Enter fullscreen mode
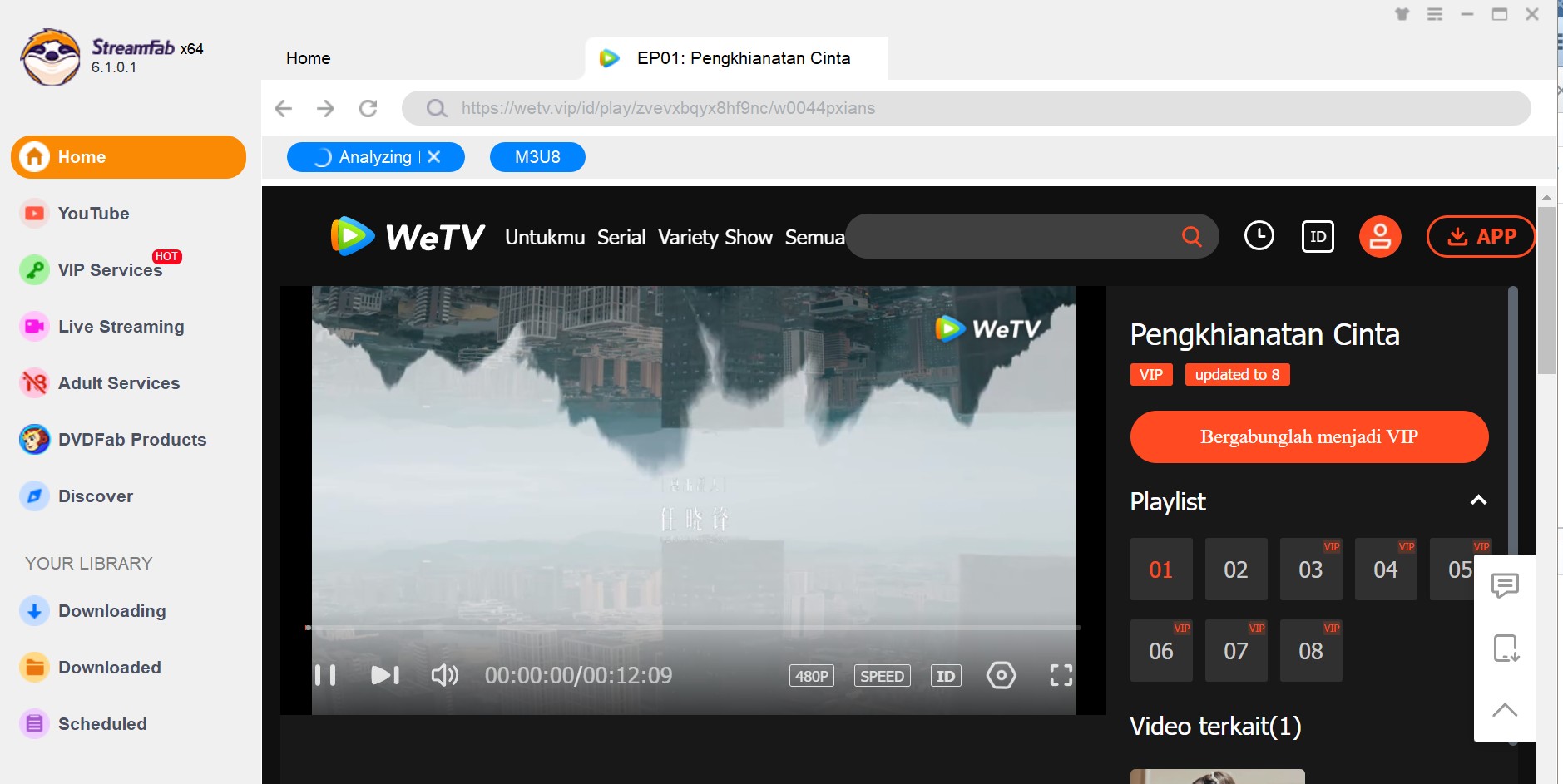This screenshot has height=784, width=1563. [1061, 675]
